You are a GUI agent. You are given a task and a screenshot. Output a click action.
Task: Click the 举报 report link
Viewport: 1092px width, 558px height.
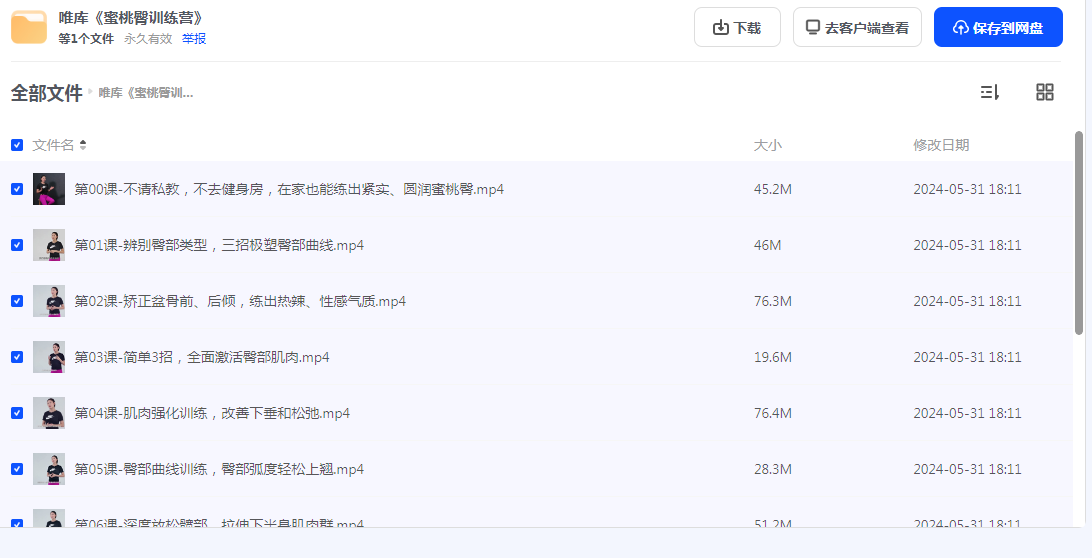click(194, 39)
